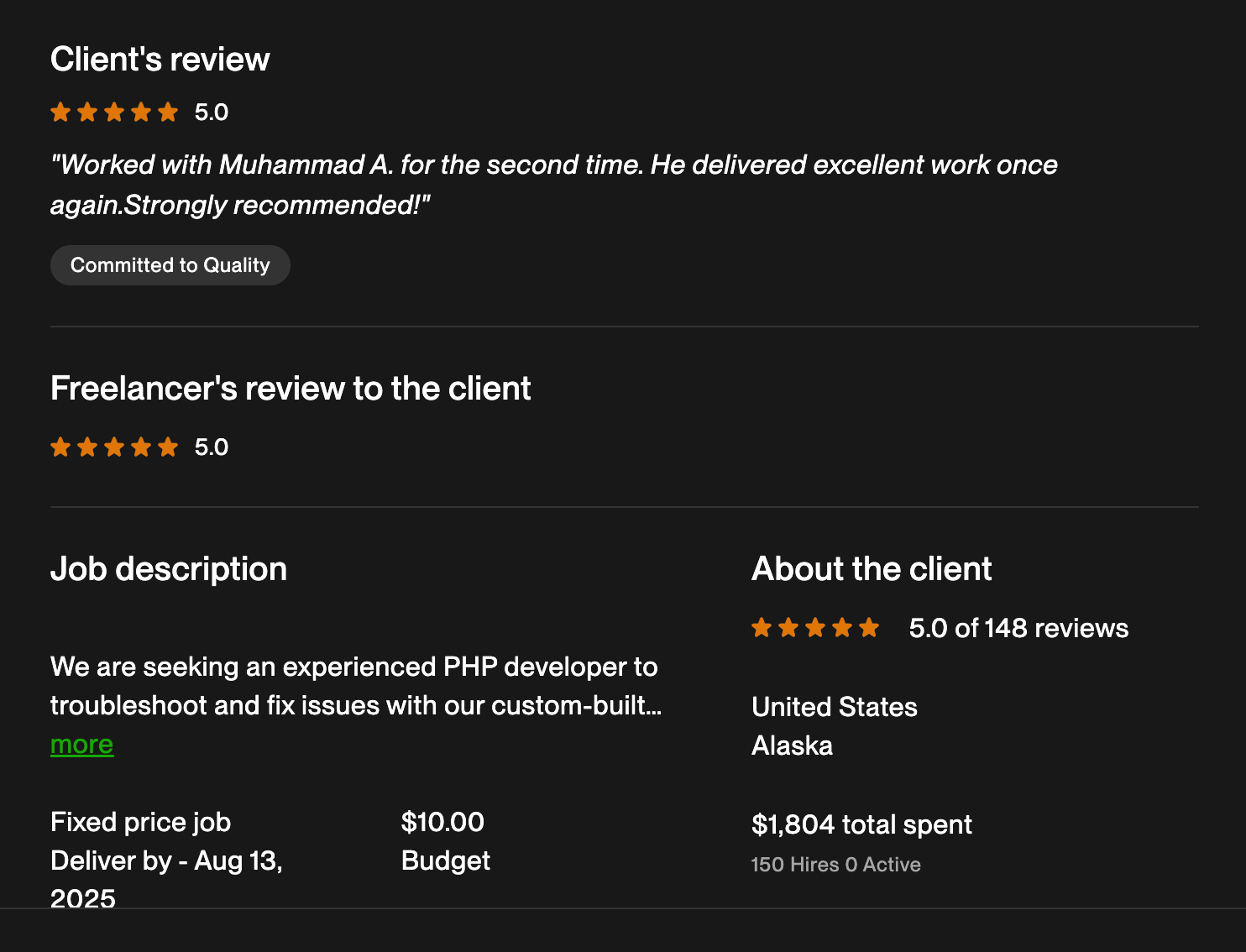The height and width of the screenshot is (952, 1246).
Task: Click the Fixed price job label
Action: (x=140, y=822)
